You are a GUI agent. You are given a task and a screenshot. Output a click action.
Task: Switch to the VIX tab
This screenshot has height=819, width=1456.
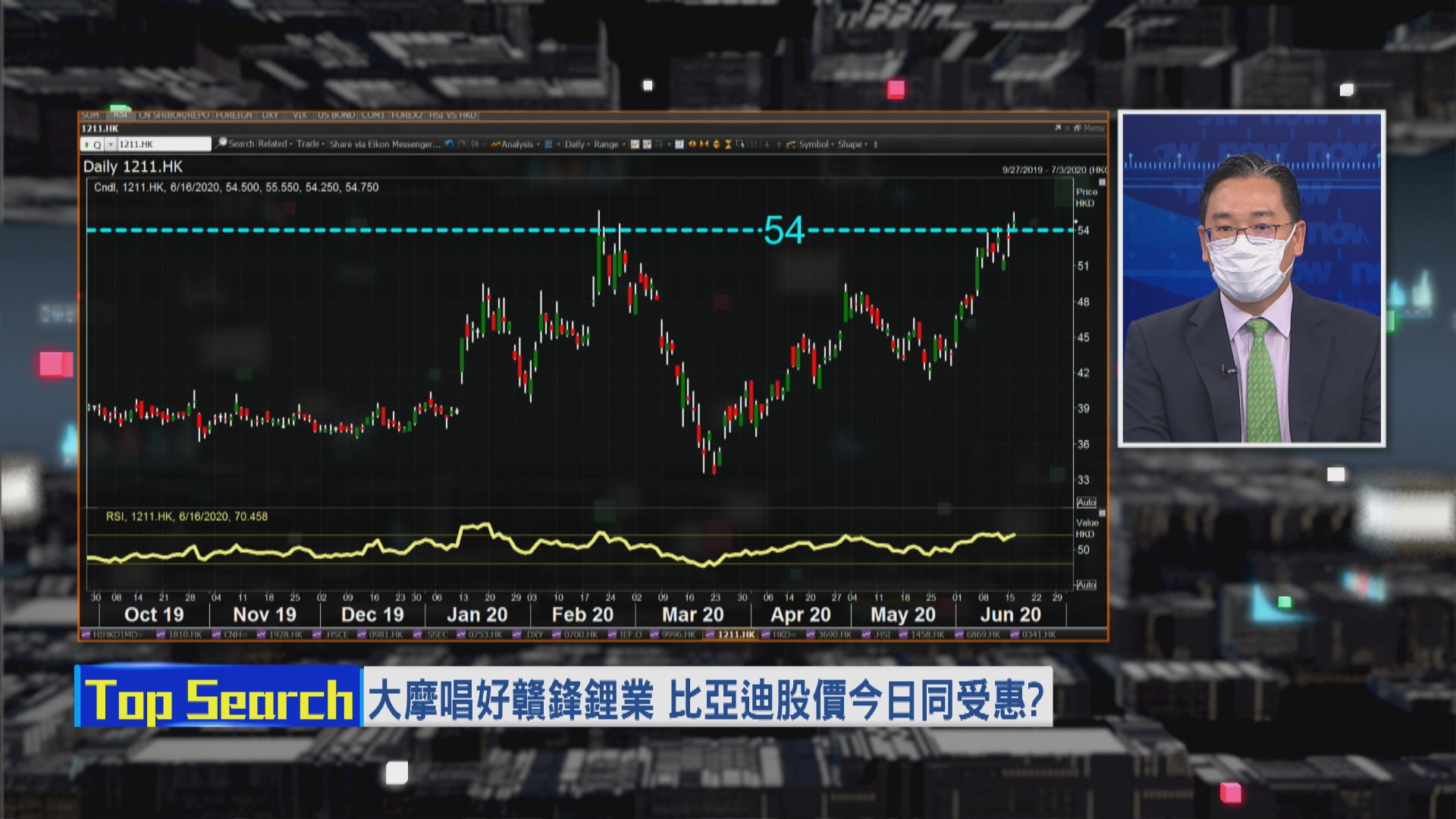pos(299,115)
